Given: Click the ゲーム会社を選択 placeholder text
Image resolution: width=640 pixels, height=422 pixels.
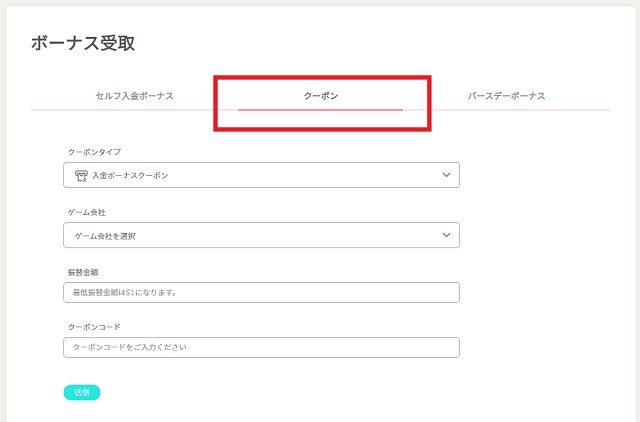Looking at the screenshot, I should coord(105,236).
